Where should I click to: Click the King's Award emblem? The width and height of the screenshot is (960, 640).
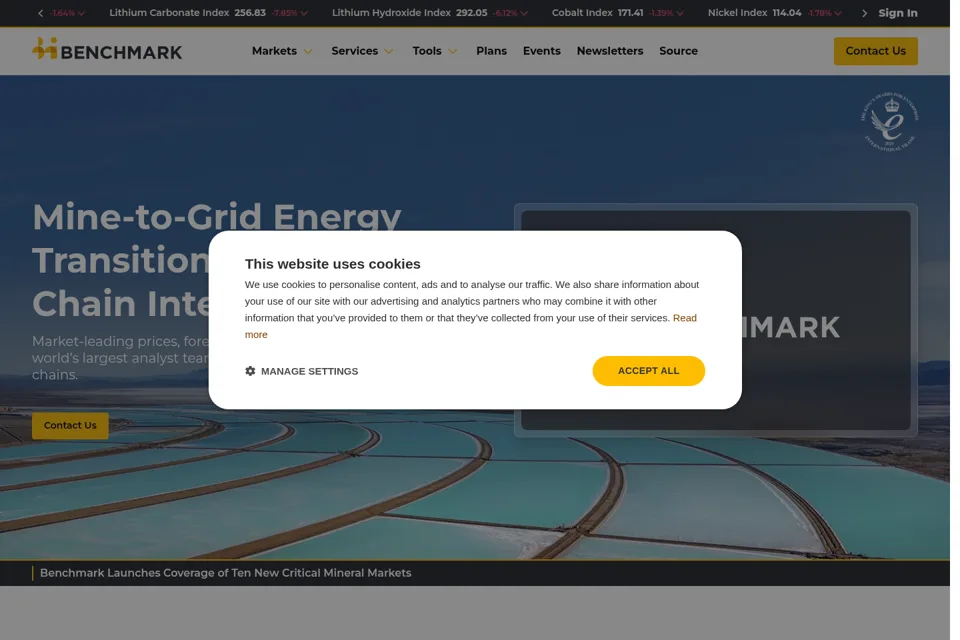(890, 122)
